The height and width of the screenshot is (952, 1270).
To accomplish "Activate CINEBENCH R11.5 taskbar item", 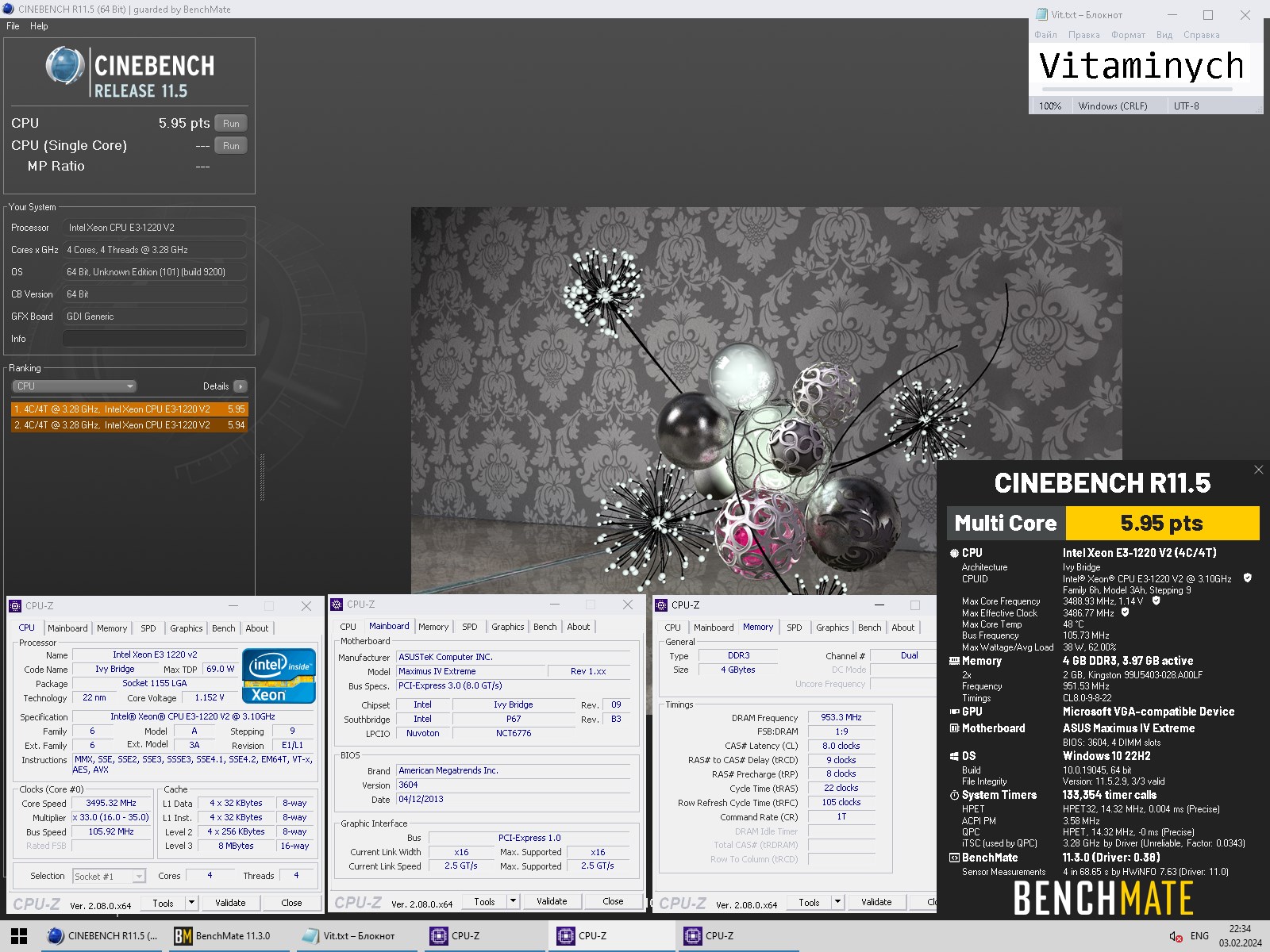I will pos(103,936).
